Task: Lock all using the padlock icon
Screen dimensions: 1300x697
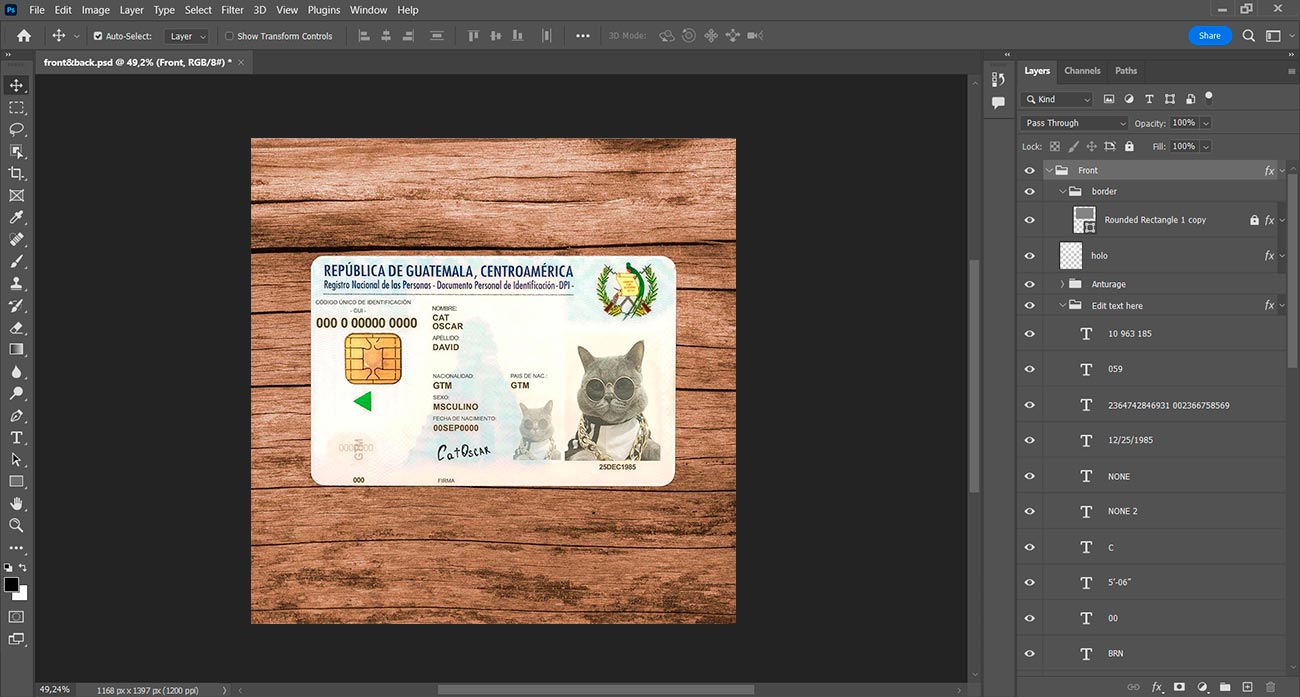Action: coord(1129,146)
